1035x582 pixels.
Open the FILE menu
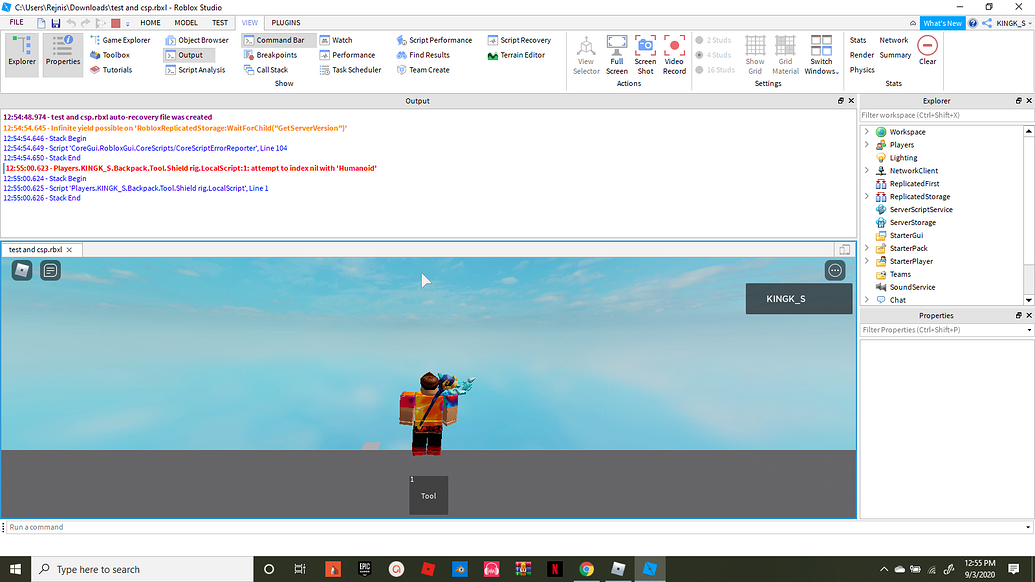[17, 22]
